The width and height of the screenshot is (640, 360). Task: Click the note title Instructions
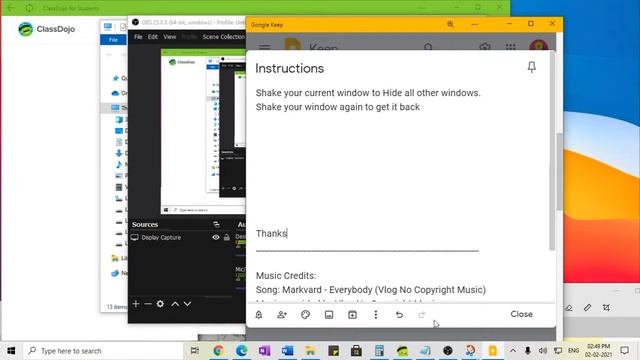click(x=289, y=68)
